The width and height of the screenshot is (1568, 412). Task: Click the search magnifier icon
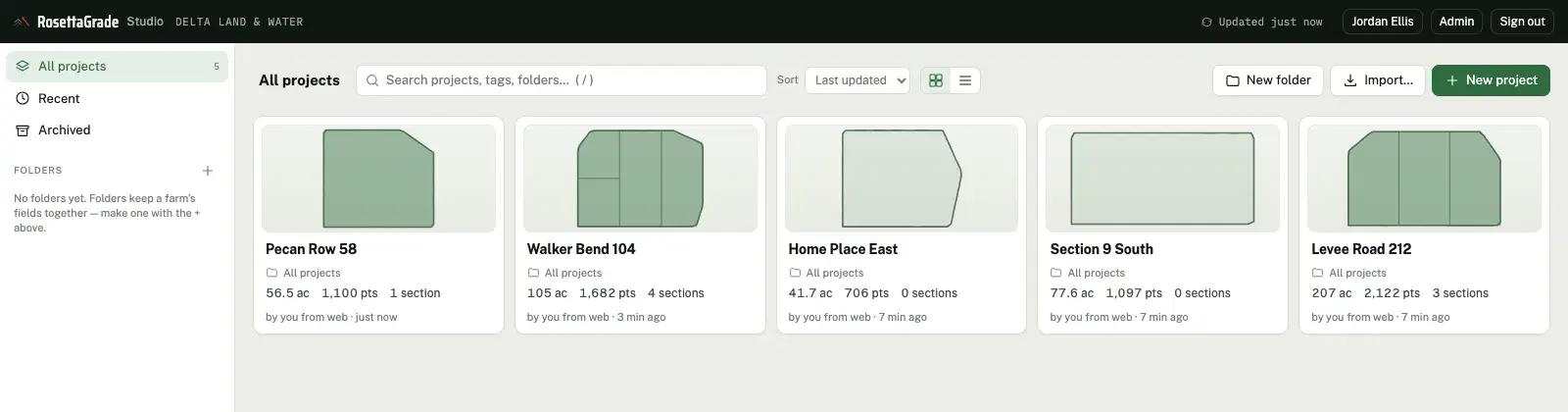[372, 80]
